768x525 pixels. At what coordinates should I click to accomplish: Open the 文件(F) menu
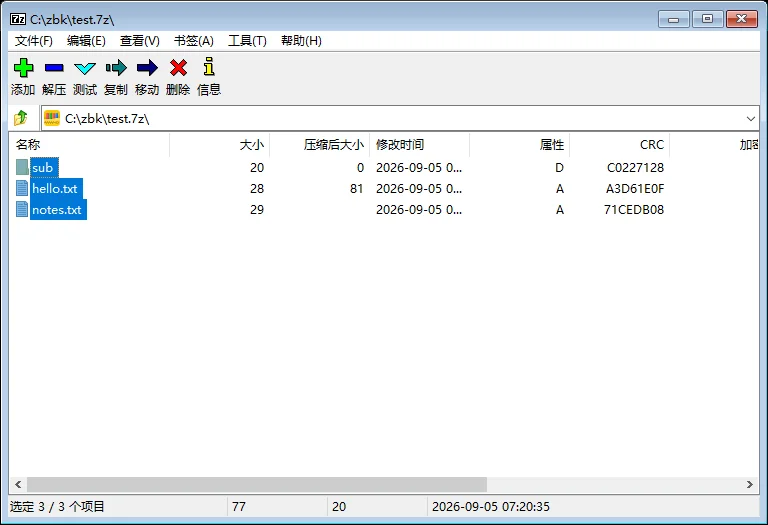click(34, 41)
